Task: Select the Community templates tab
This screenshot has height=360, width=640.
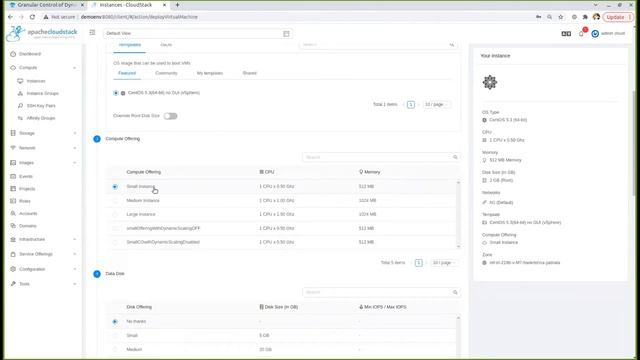Action: [x=166, y=73]
